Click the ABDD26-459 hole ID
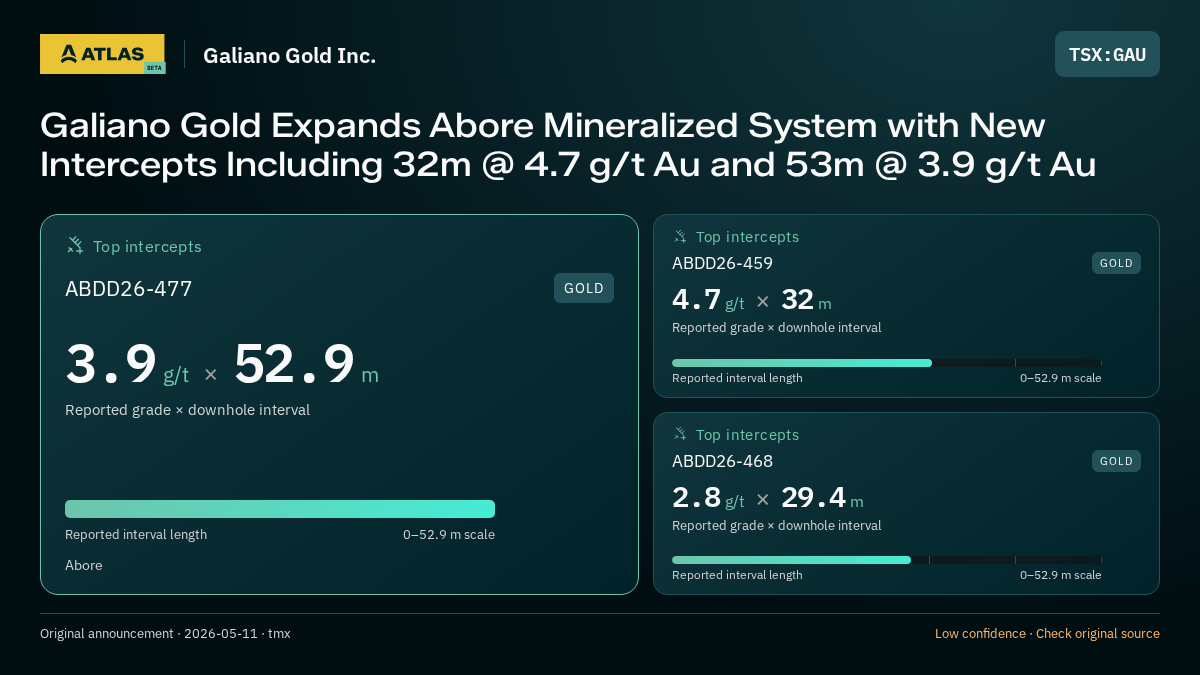 722,264
